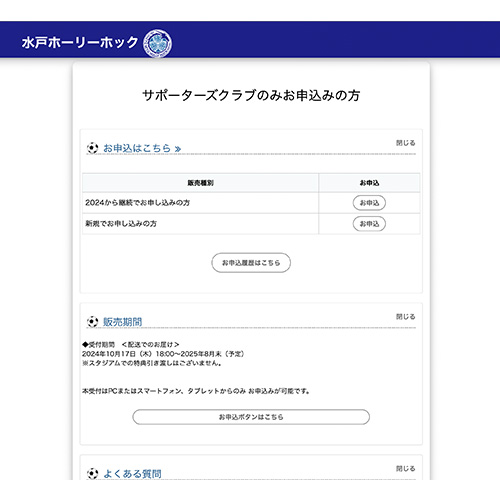Image resolution: width=500 pixels, height=500 pixels.
Task: Select the 販売種別 table column header
Action: 200,183
